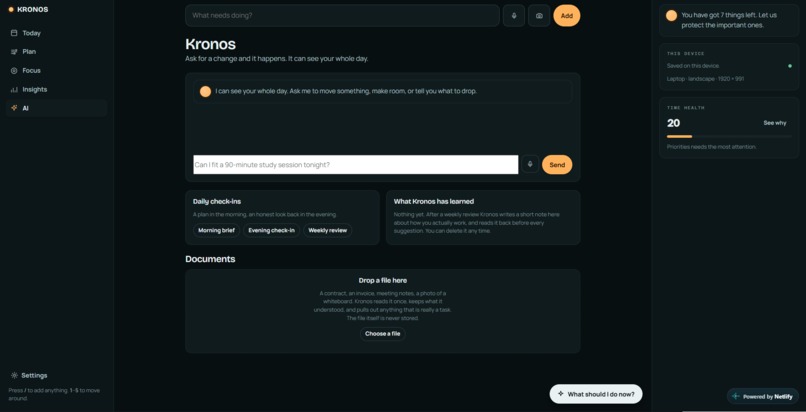Screen dimensions: 806x412
Task: Start the Evening check-in
Action: click(x=271, y=230)
